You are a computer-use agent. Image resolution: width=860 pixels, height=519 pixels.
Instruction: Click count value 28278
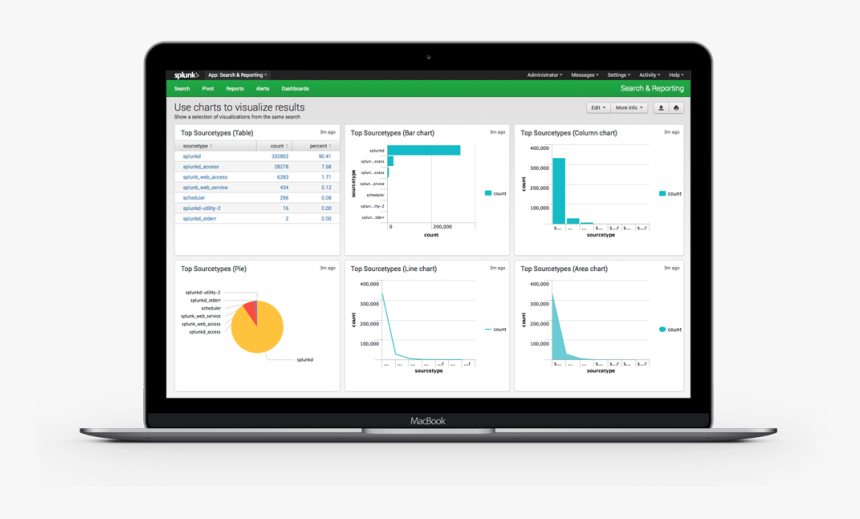(281, 167)
